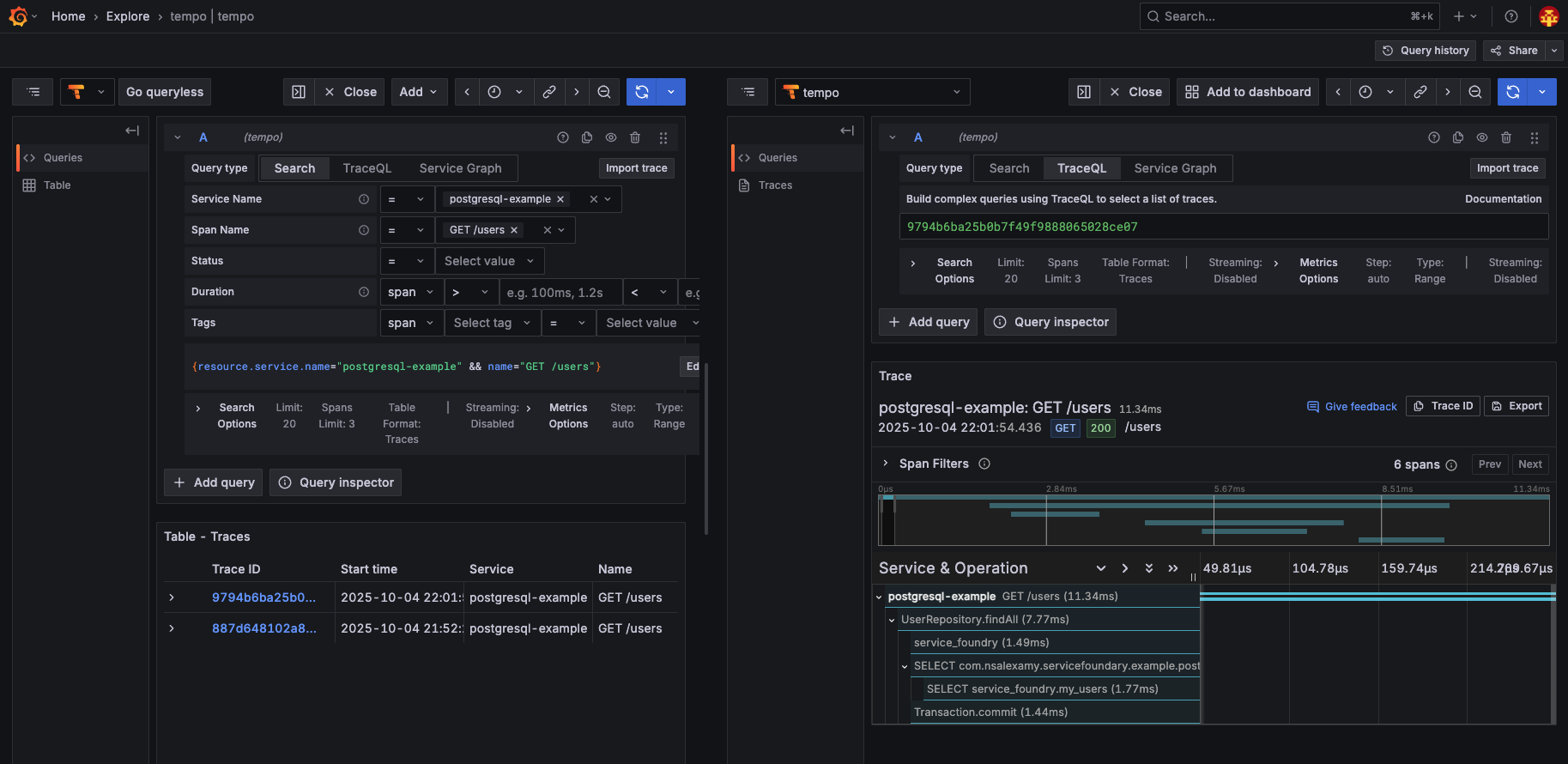Select TraceQL query type in left pane
Screen dimensions: 1568x764
coord(367,168)
